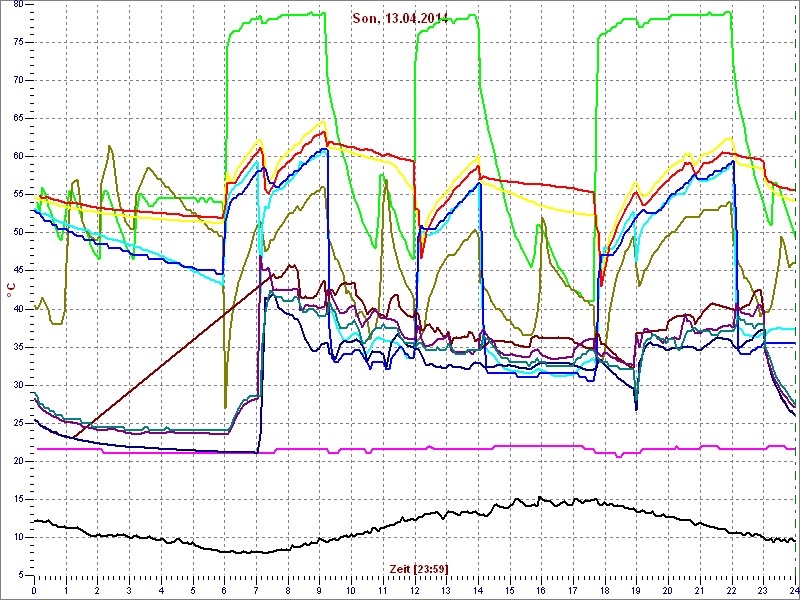This screenshot has height=600, width=800.
Task: Click hour 21 on the time axis
Action: click(701, 588)
